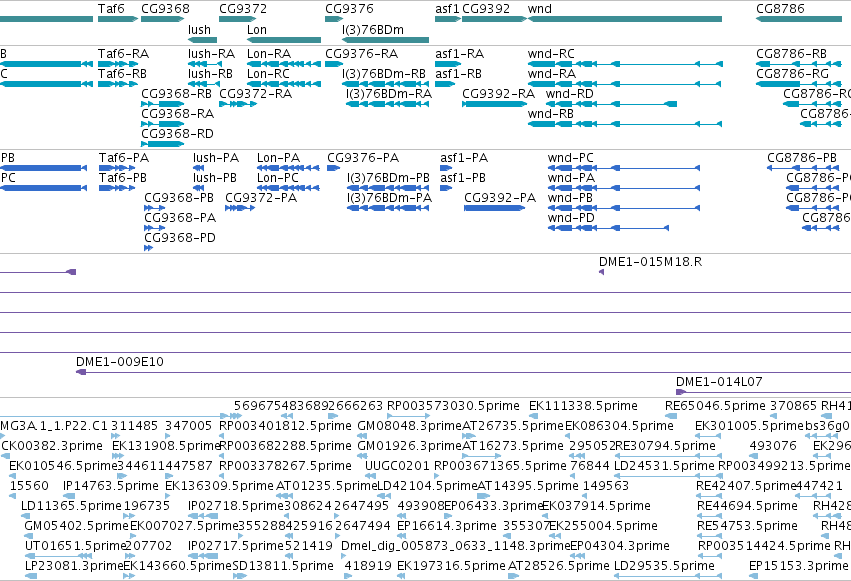Viewport: 851px width, 581px height.
Task: Select the CG9368-RB transcript
Action: point(162,104)
